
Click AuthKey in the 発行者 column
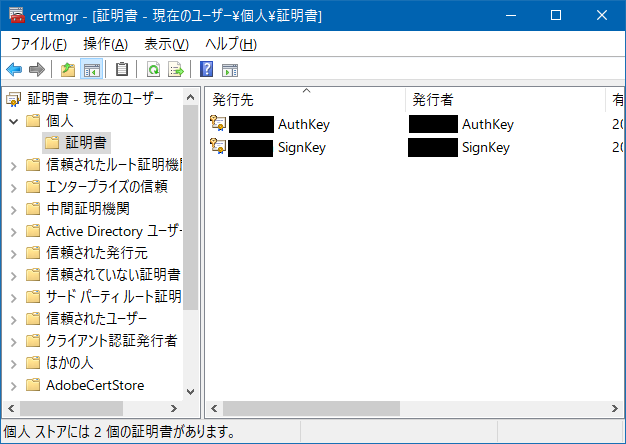click(x=488, y=124)
